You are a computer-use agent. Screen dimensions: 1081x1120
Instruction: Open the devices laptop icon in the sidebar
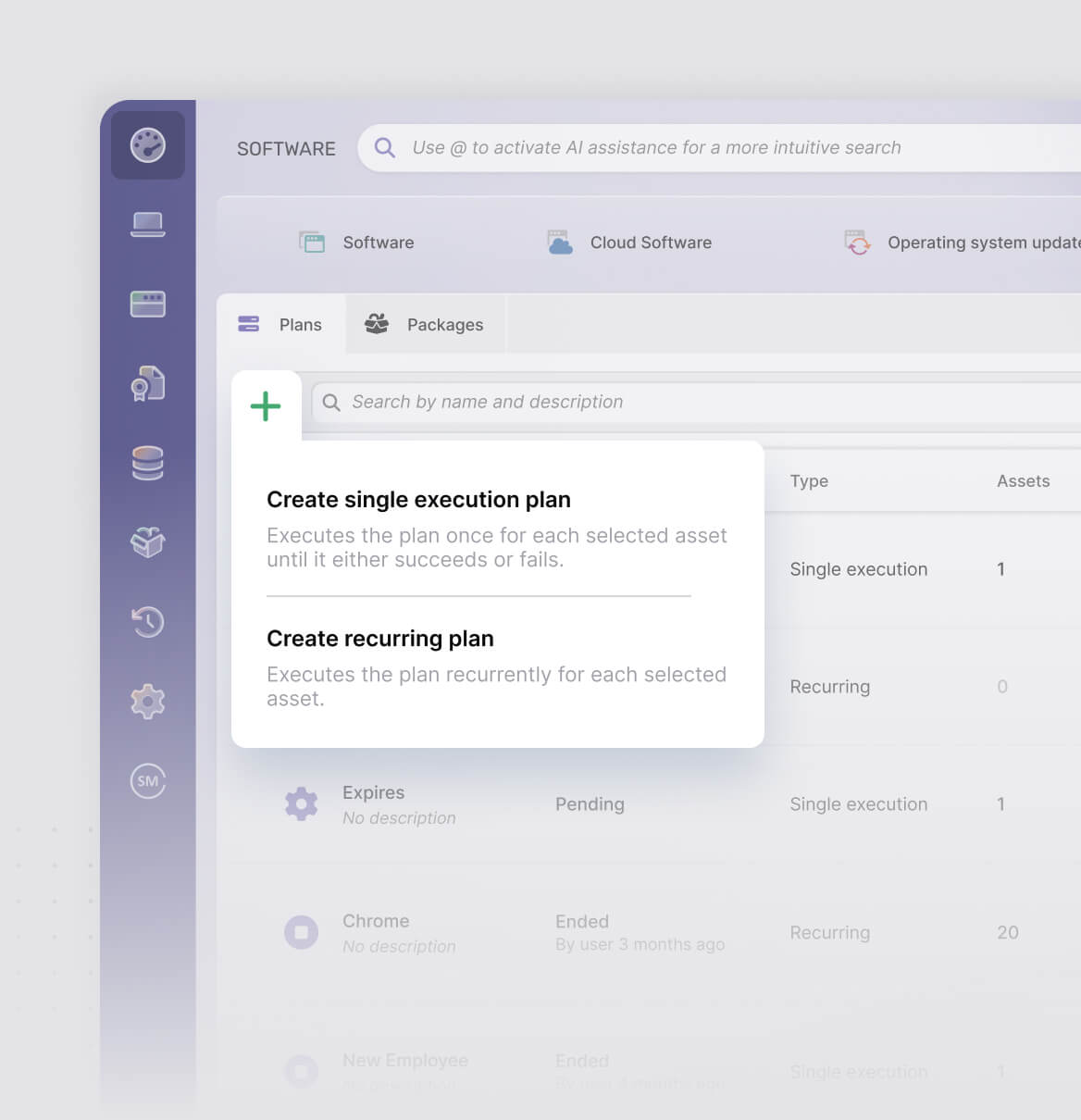pos(147,224)
